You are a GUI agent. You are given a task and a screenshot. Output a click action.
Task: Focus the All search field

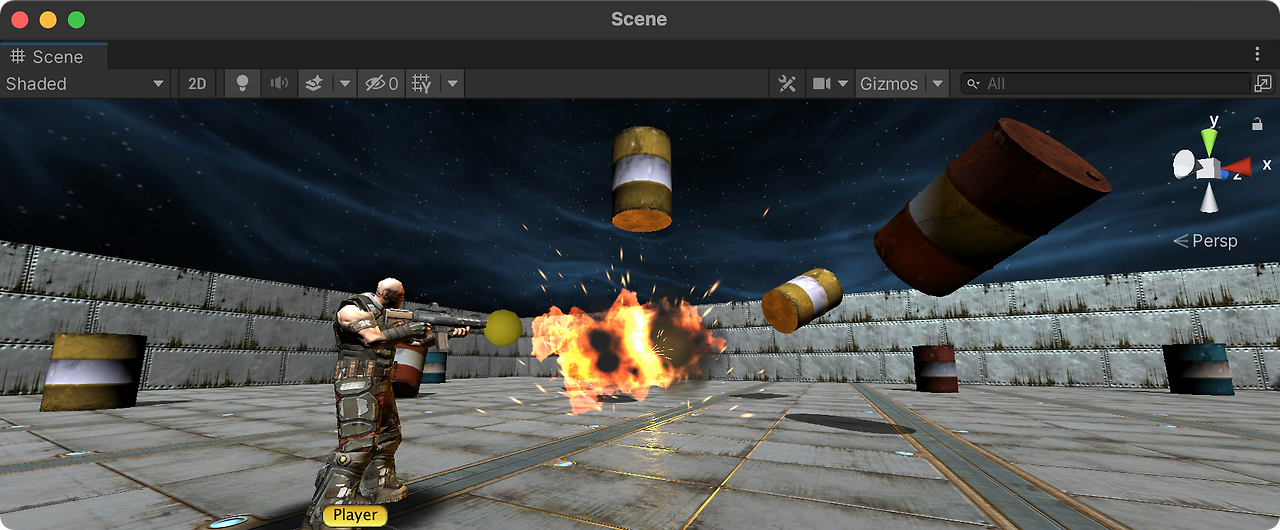1105,84
